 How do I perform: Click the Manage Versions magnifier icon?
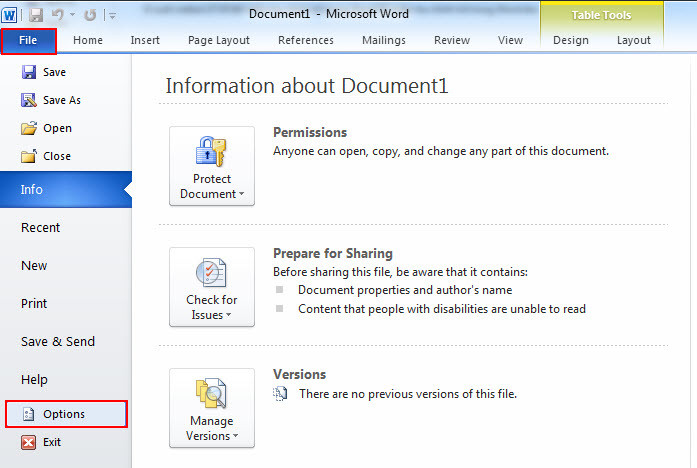click(x=211, y=393)
